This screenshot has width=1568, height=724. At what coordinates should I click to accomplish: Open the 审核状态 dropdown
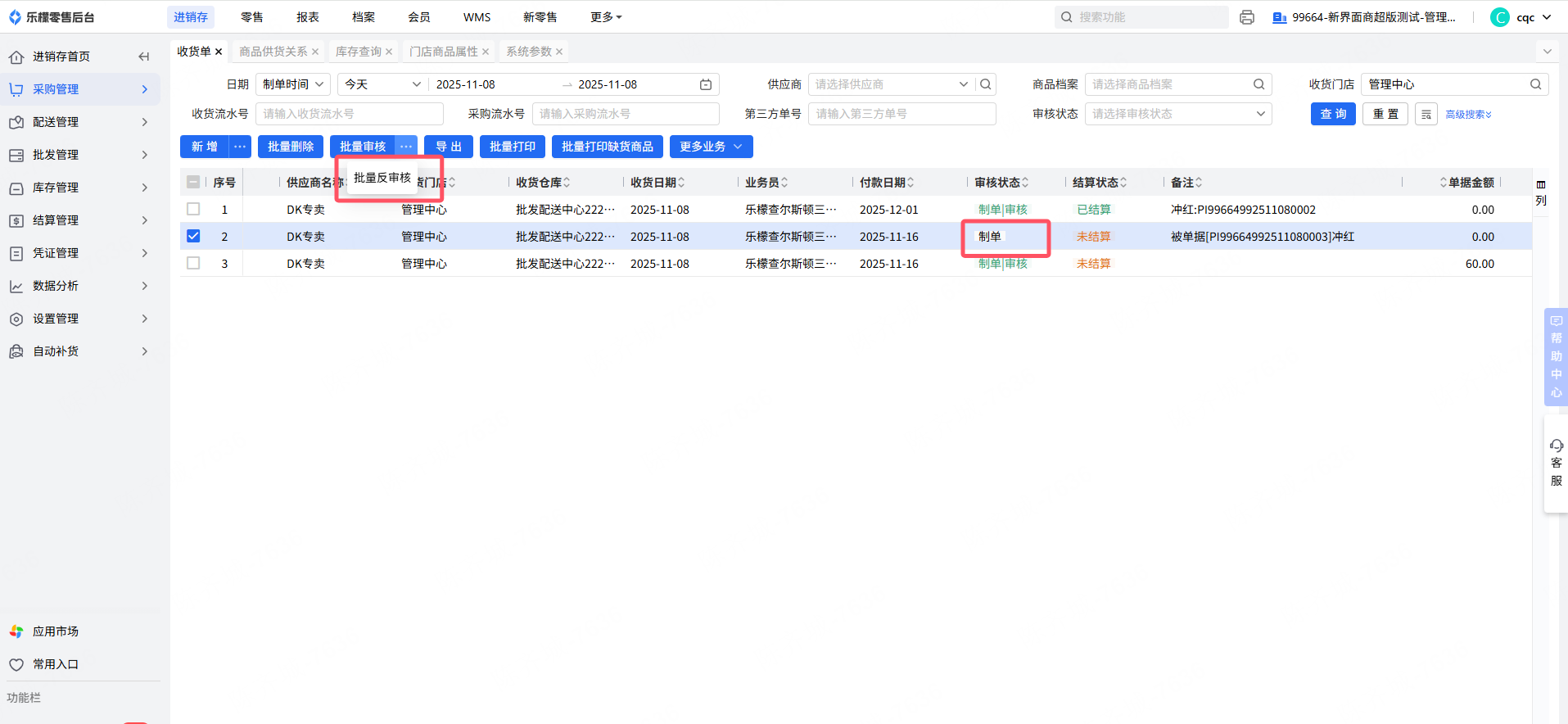(x=1178, y=114)
